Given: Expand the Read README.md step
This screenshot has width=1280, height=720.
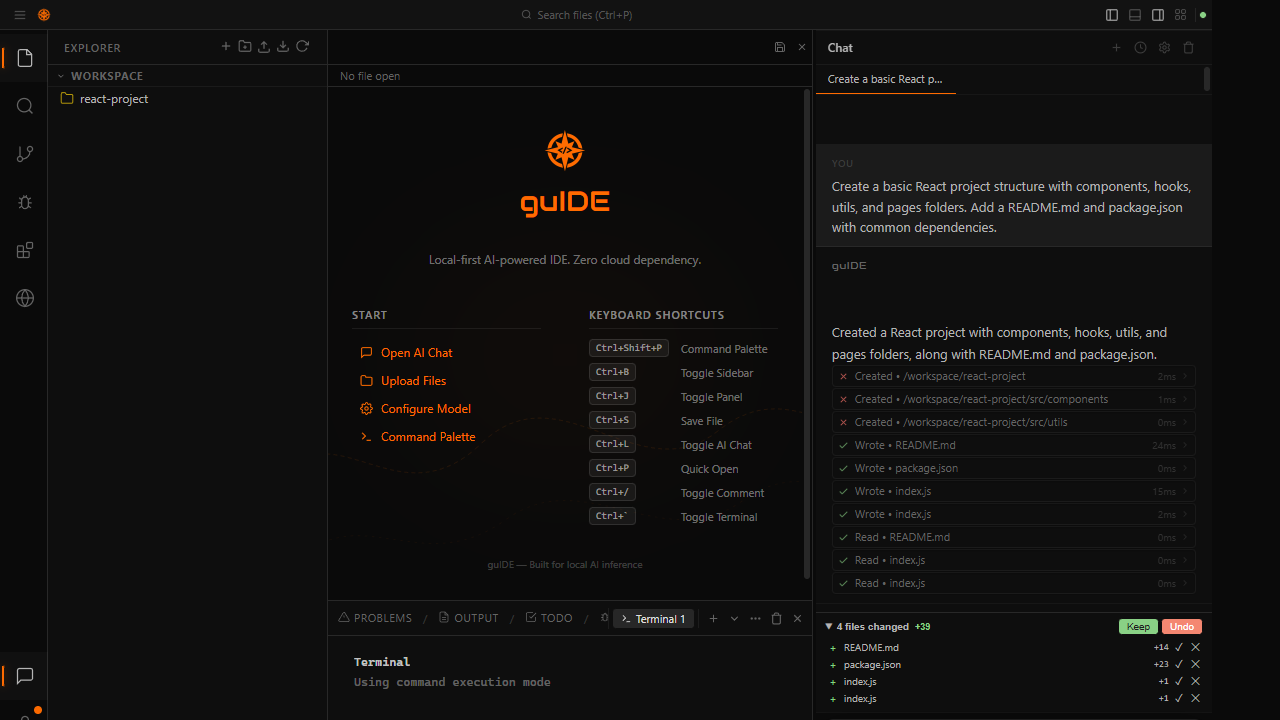Looking at the screenshot, I should (1014, 538).
